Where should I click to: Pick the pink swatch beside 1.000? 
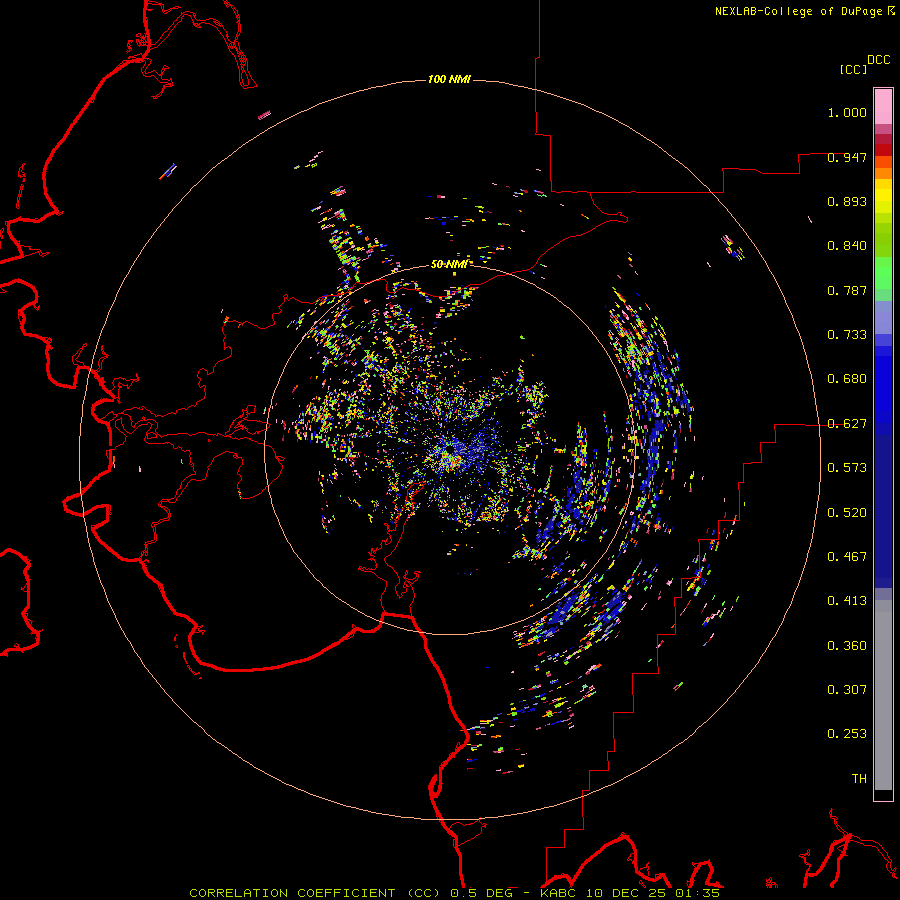point(883,107)
